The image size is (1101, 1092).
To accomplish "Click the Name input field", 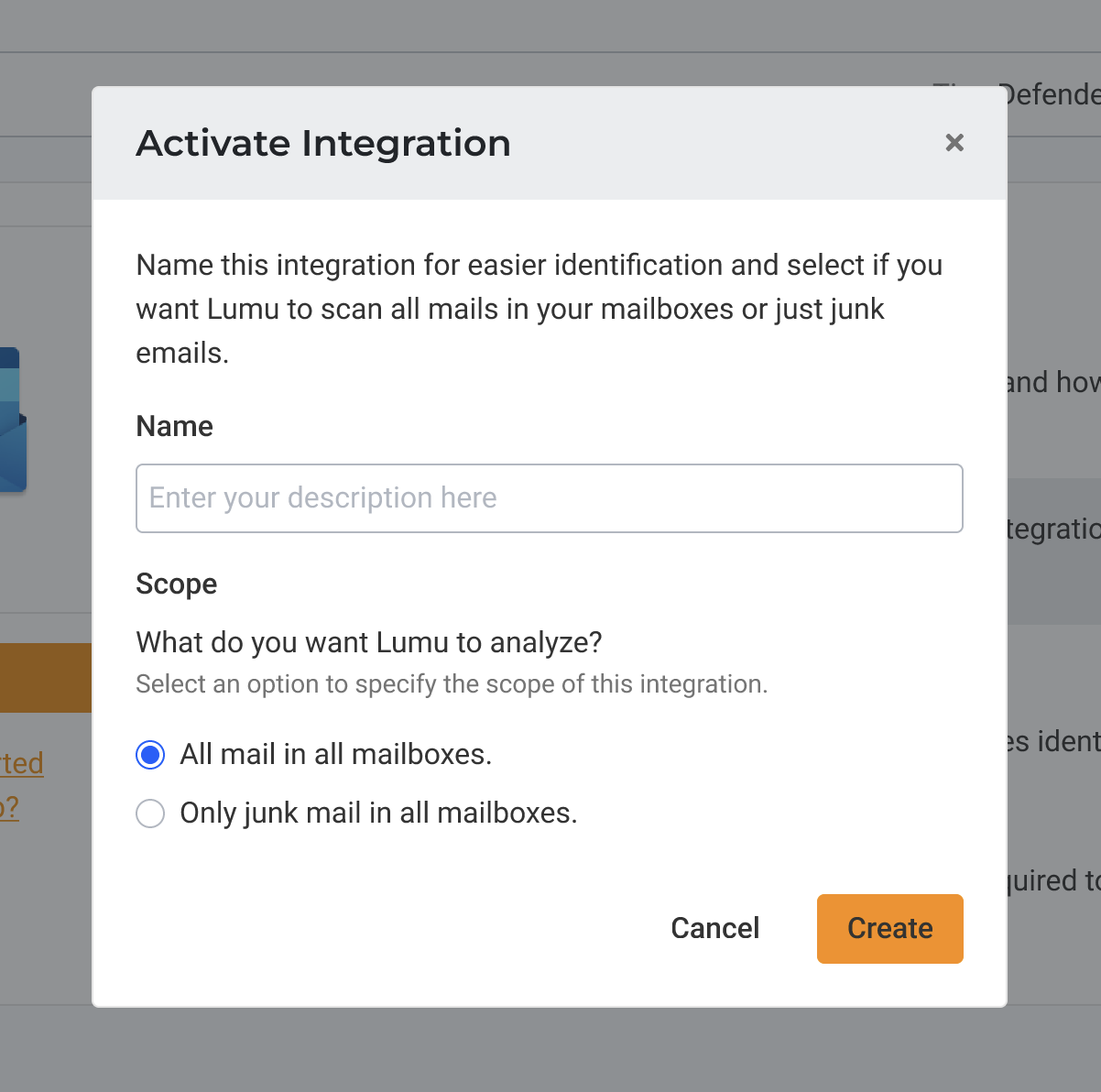I will (549, 498).
